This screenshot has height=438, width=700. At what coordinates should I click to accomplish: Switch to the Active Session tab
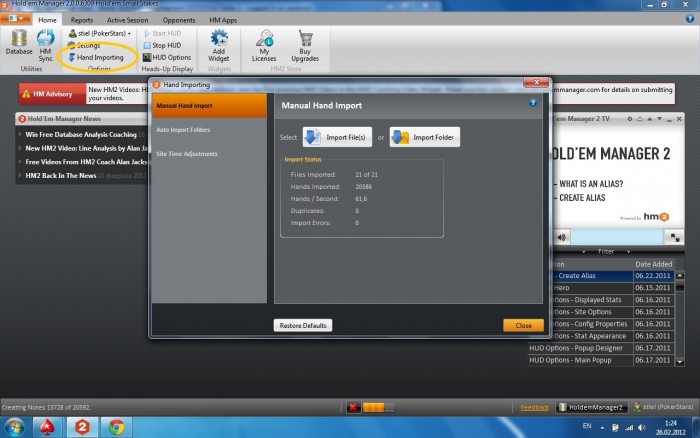[127, 20]
